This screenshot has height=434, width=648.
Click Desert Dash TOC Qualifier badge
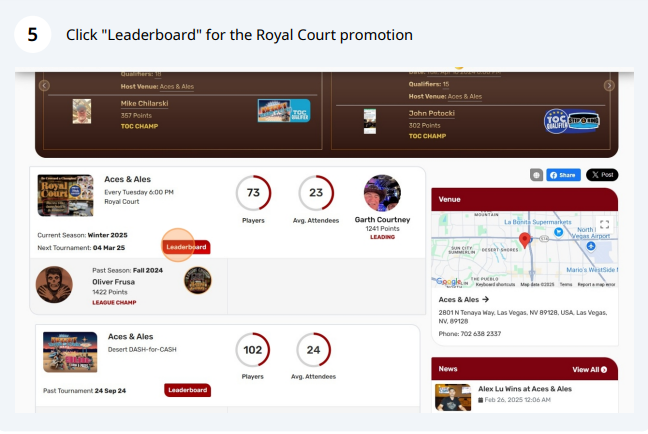tap(284, 110)
